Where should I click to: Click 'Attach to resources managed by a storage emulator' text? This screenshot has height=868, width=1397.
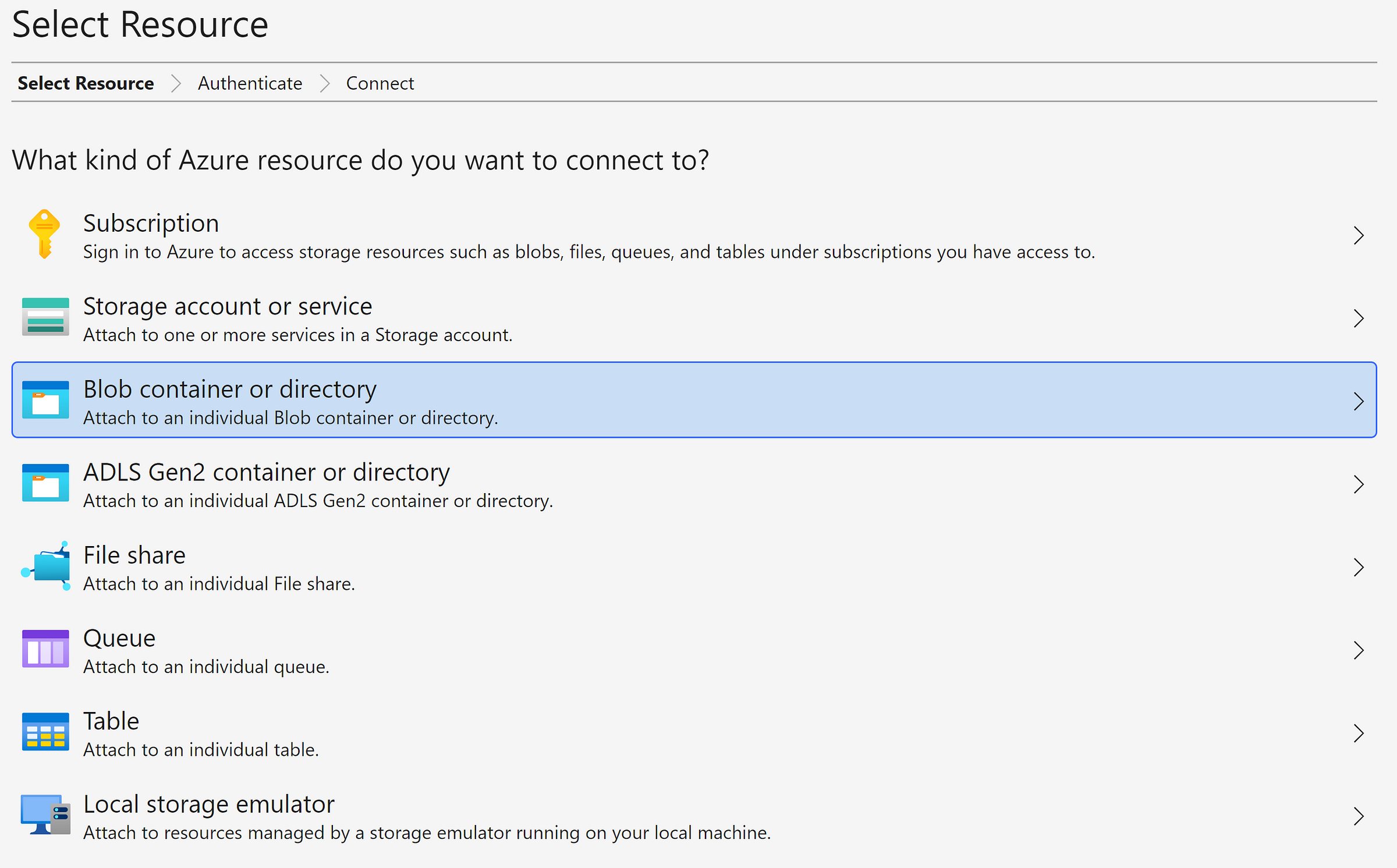coord(427,833)
